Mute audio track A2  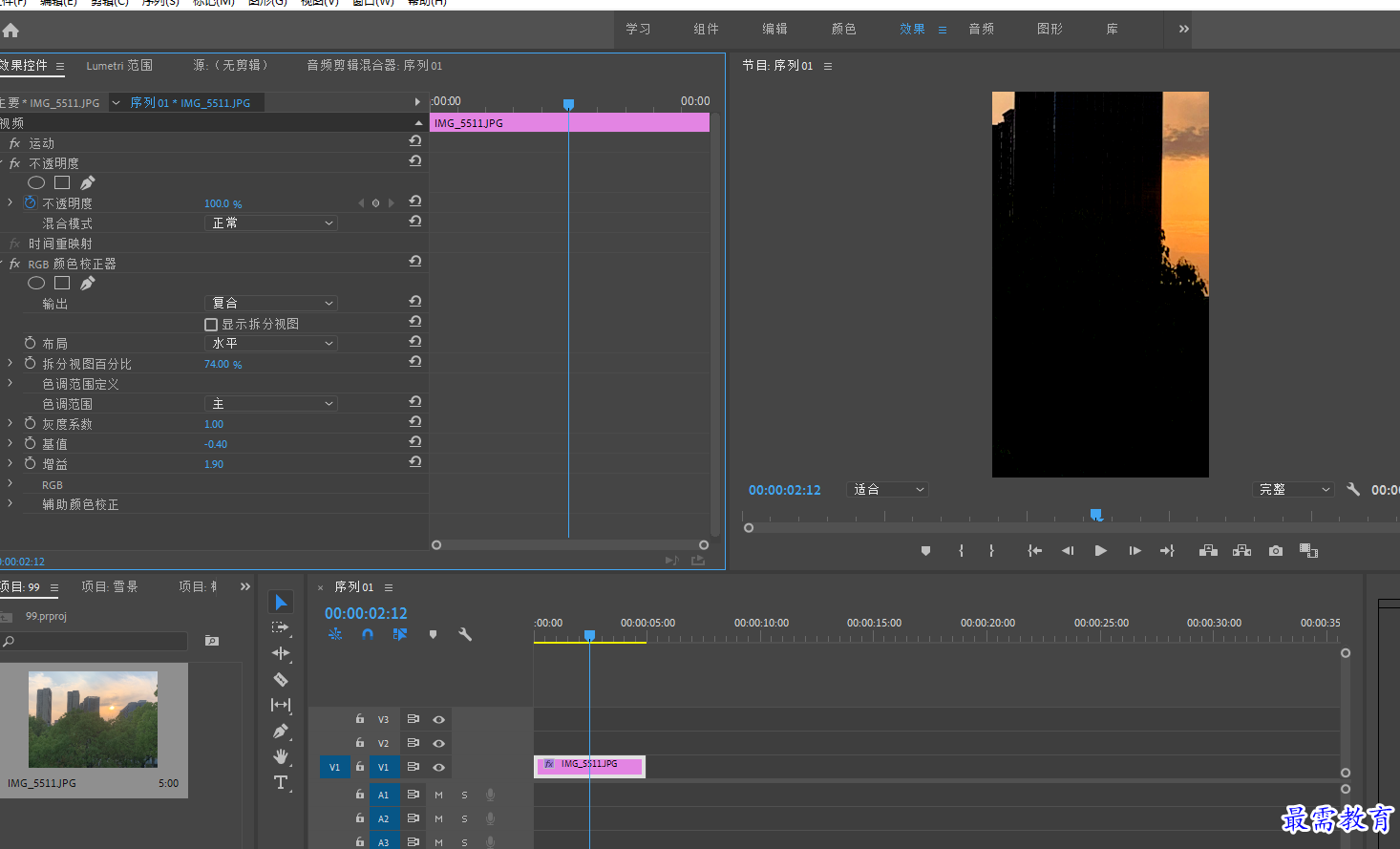[x=439, y=818]
